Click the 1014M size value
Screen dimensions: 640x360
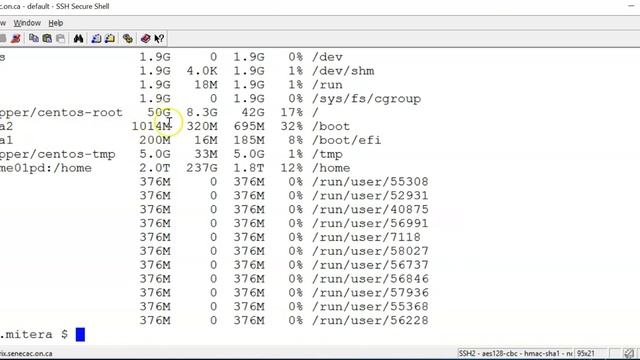(x=151, y=127)
